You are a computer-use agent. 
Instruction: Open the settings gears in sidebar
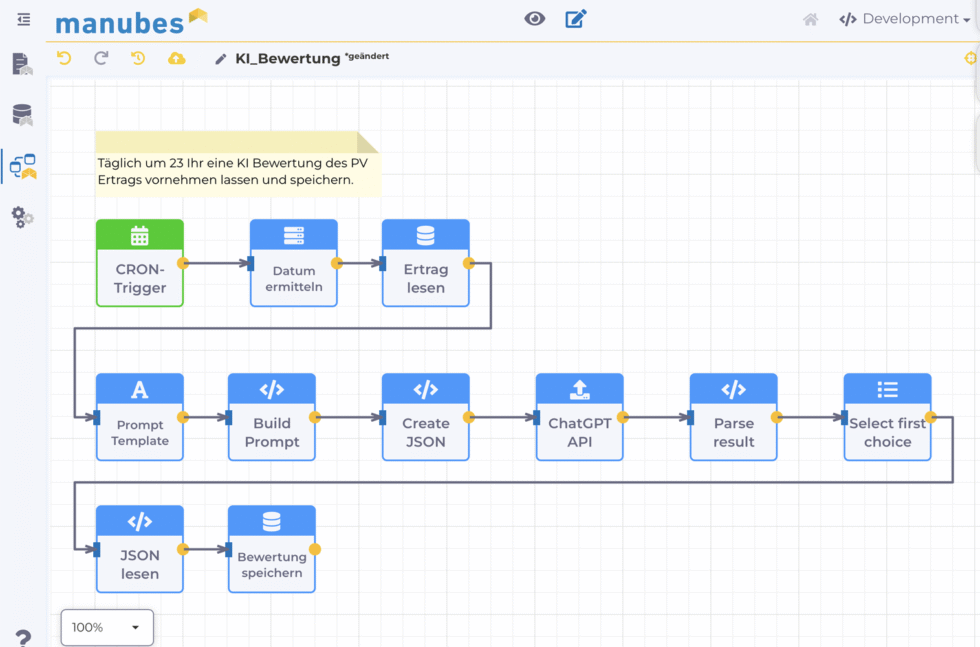click(22, 217)
